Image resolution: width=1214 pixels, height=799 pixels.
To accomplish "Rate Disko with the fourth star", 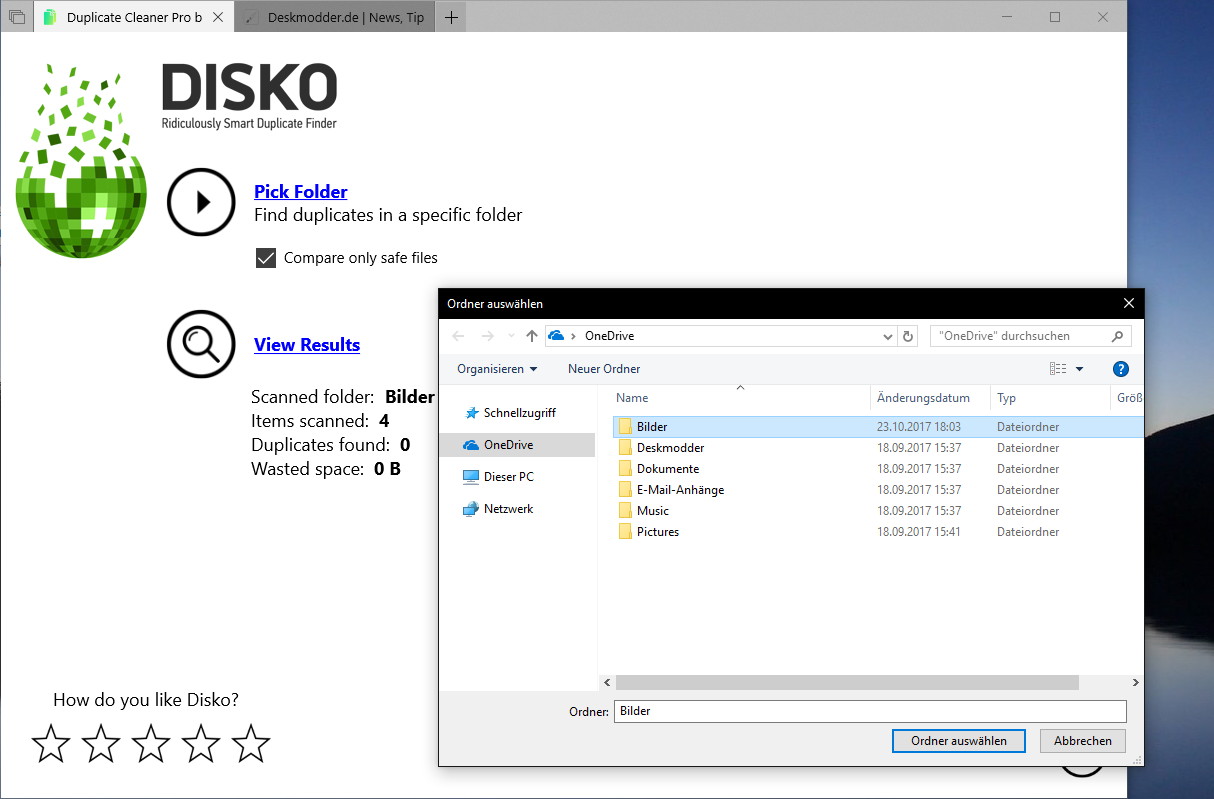I will (201, 743).
